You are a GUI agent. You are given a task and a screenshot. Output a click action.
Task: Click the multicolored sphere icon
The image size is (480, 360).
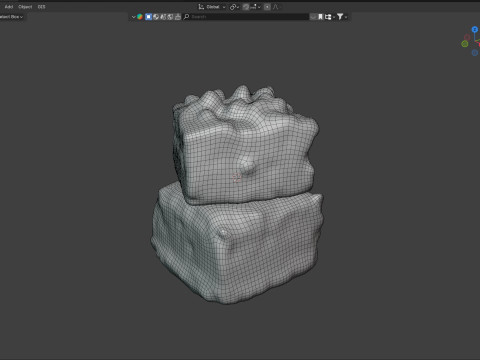[140, 17]
